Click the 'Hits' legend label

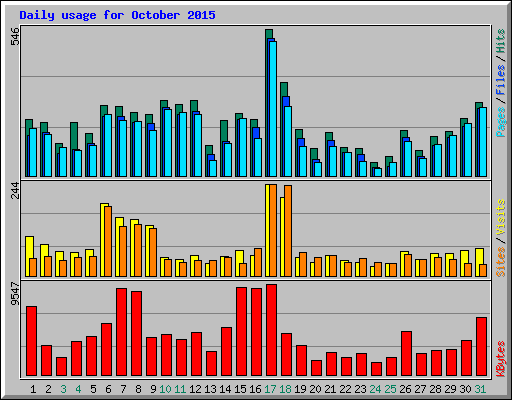[500, 41]
